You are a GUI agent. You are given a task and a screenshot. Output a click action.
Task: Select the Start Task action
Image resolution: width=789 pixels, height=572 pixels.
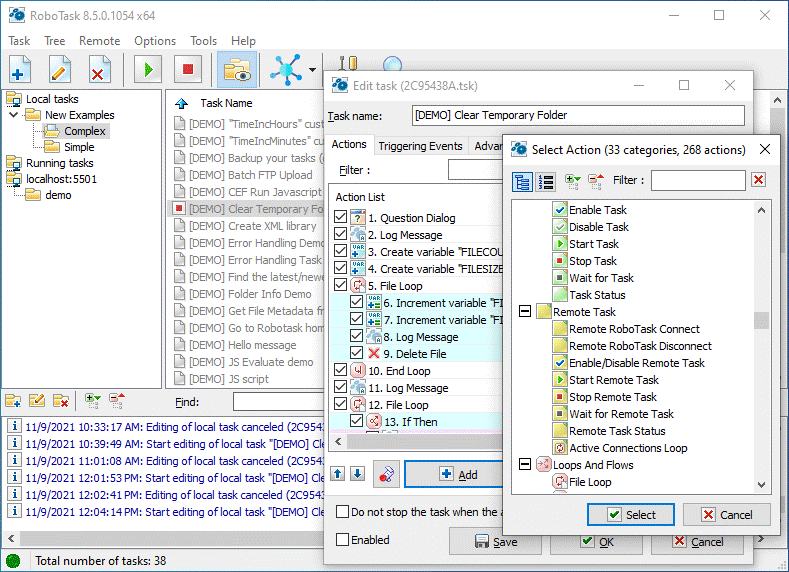(593, 244)
